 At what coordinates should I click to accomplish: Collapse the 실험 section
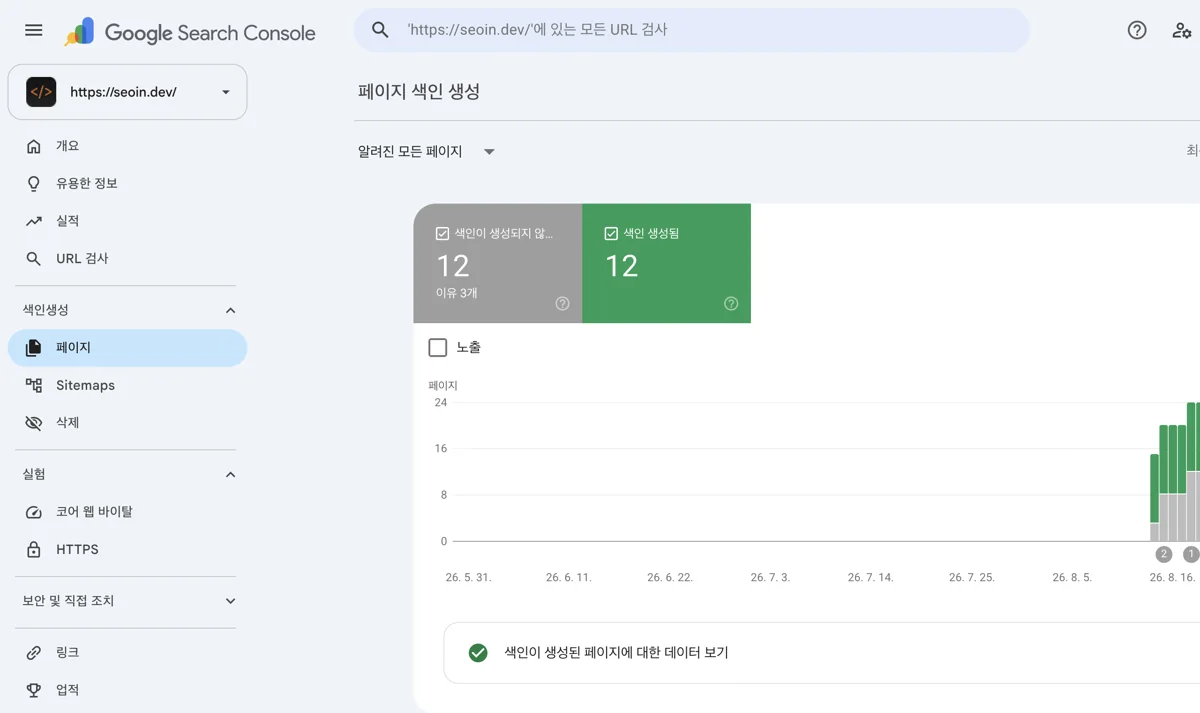point(230,474)
